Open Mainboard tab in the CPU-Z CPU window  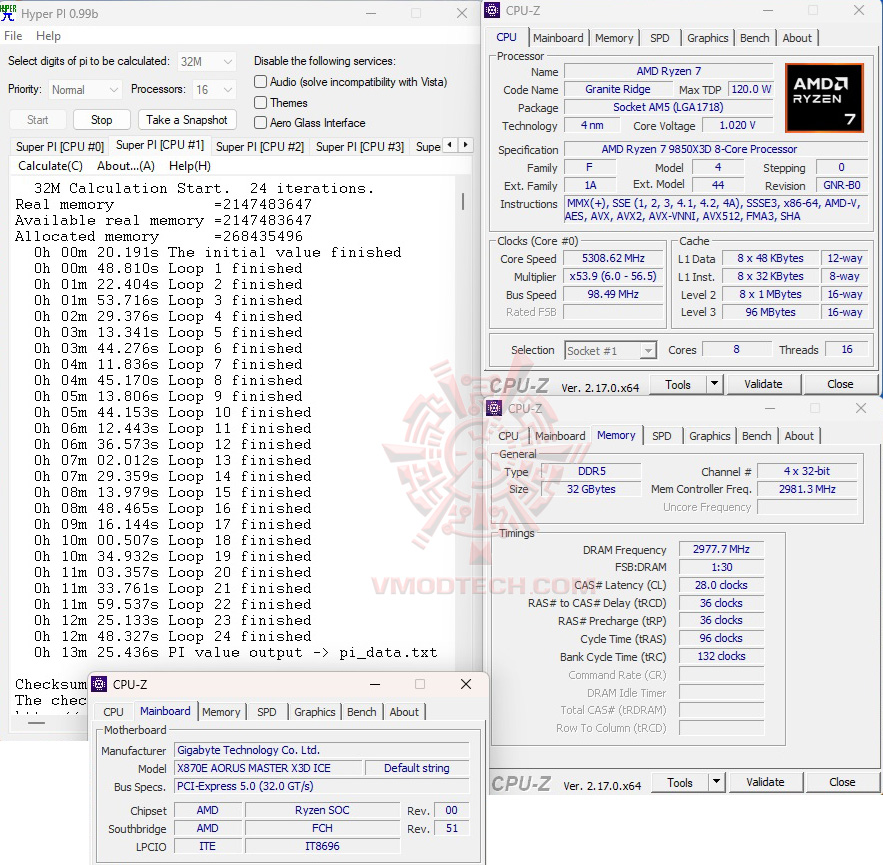[x=558, y=38]
